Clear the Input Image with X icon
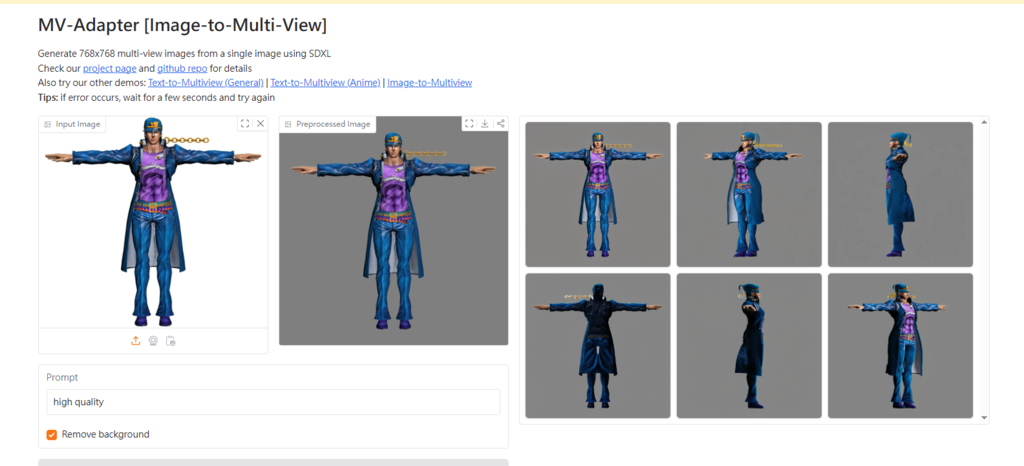This screenshot has width=1024, height=466. (260, 123)
